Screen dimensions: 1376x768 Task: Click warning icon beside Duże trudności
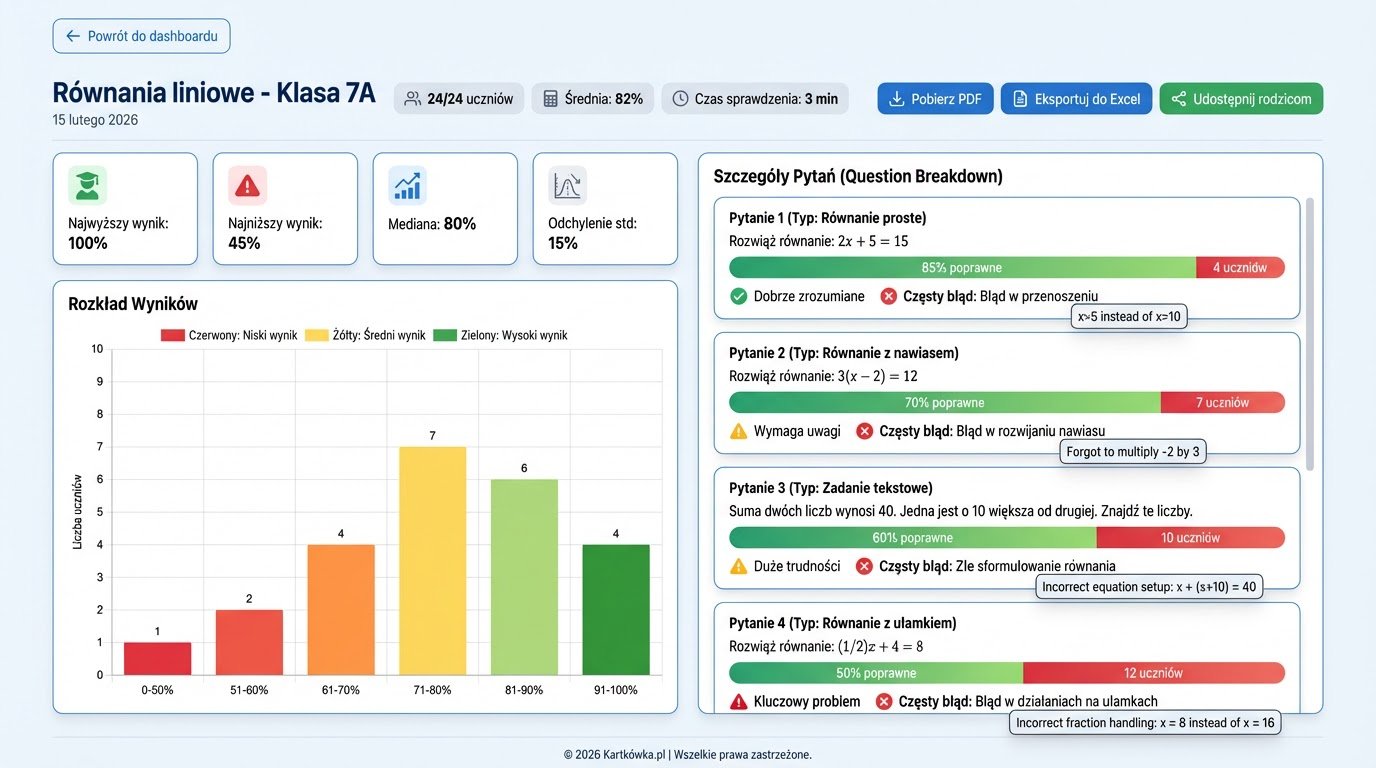point(737,565)
